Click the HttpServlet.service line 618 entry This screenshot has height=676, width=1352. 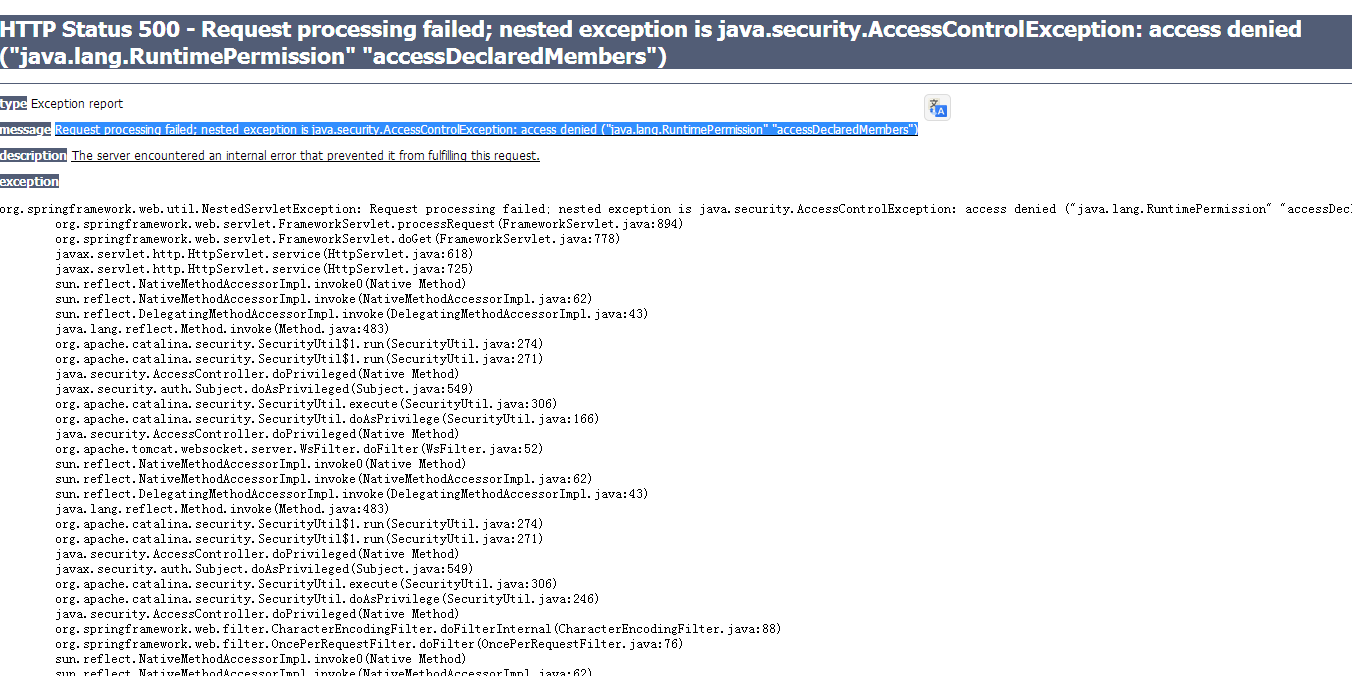click(264, 254)
